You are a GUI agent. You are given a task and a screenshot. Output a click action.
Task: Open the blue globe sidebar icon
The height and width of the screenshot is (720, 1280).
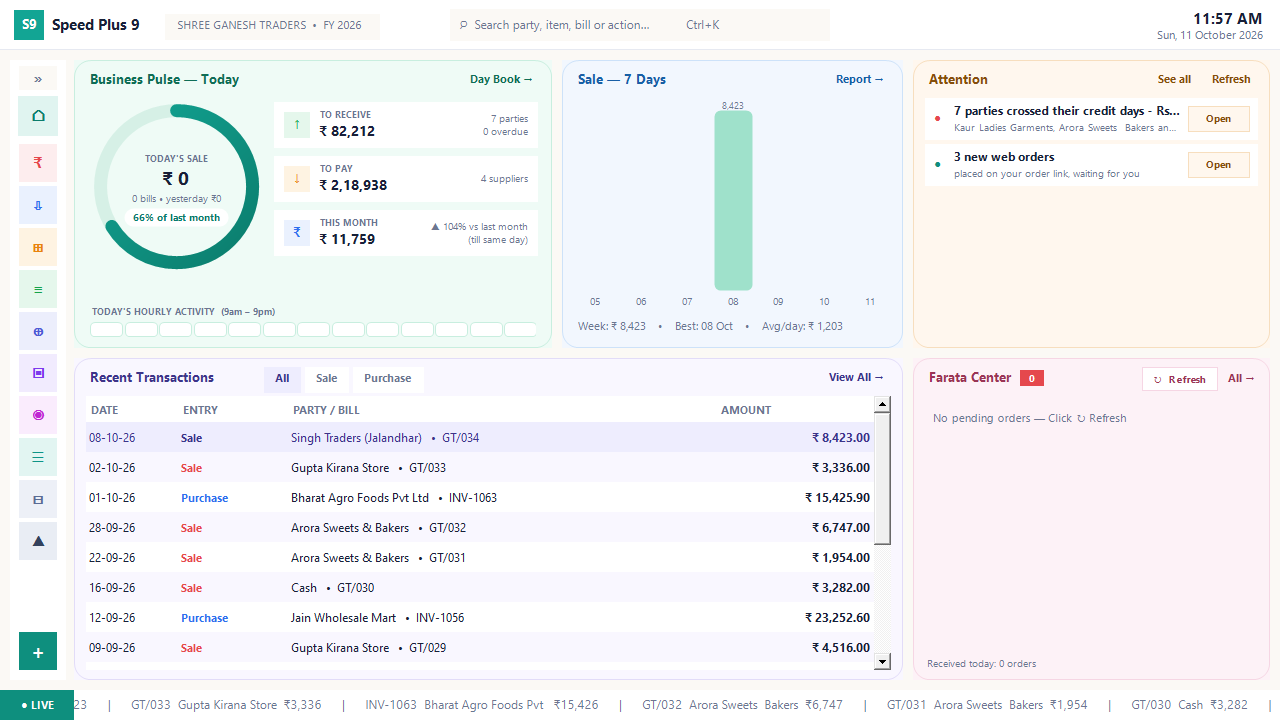point(38,331)
